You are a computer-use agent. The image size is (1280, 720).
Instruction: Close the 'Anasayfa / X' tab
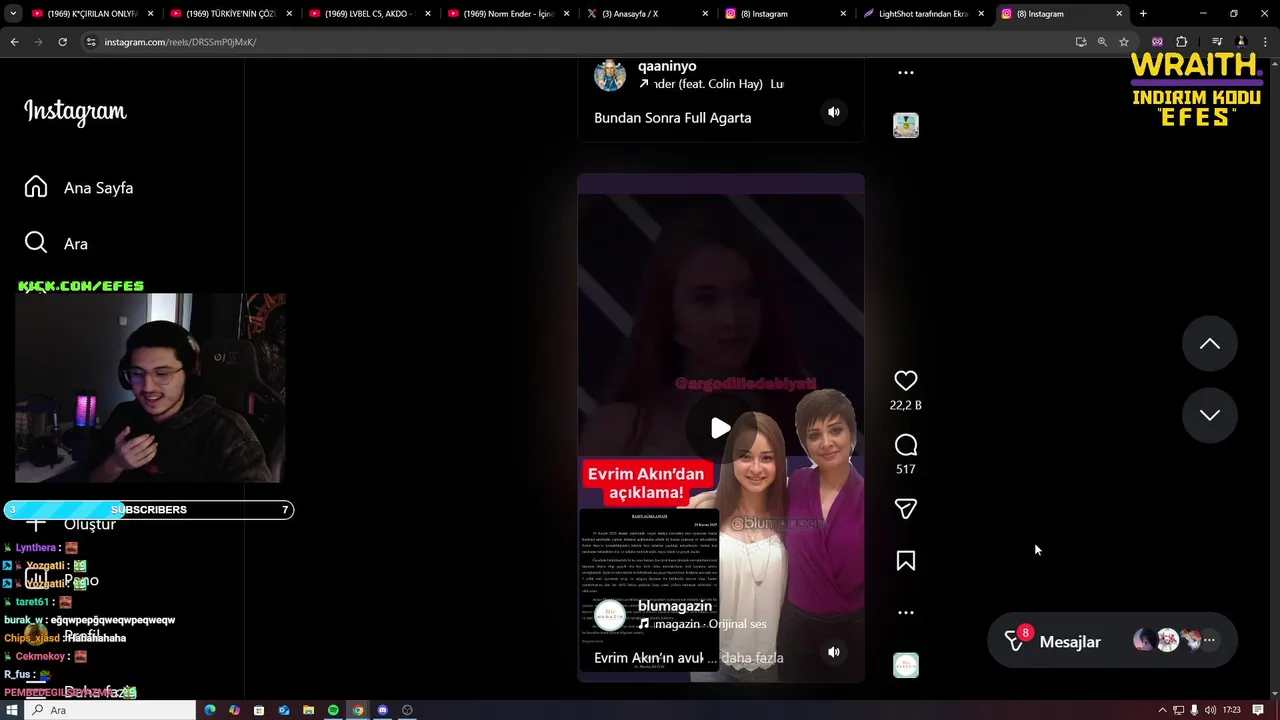[705, 14]
